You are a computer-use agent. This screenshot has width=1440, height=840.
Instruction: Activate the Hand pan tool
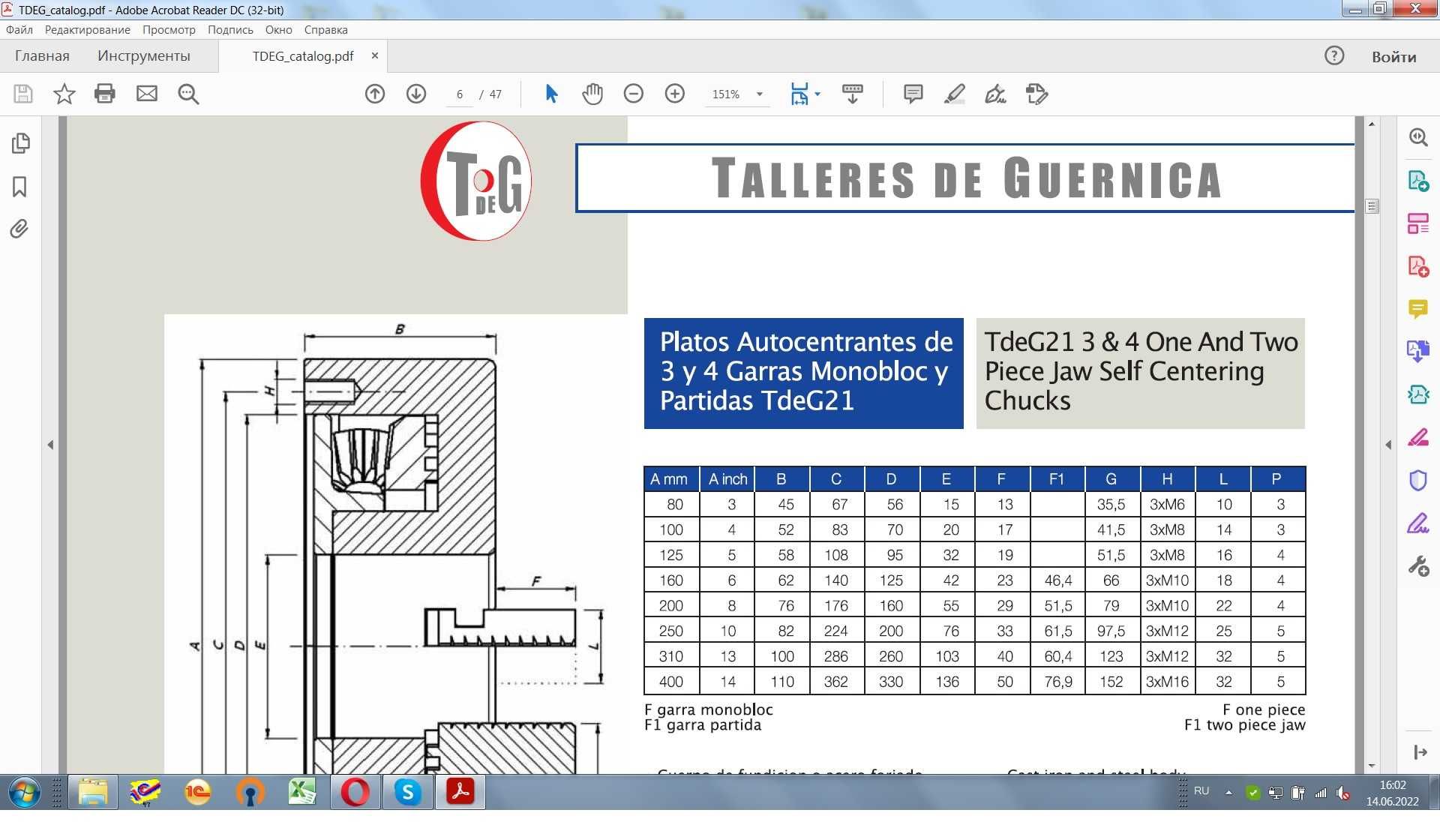[x=592, y=94]
